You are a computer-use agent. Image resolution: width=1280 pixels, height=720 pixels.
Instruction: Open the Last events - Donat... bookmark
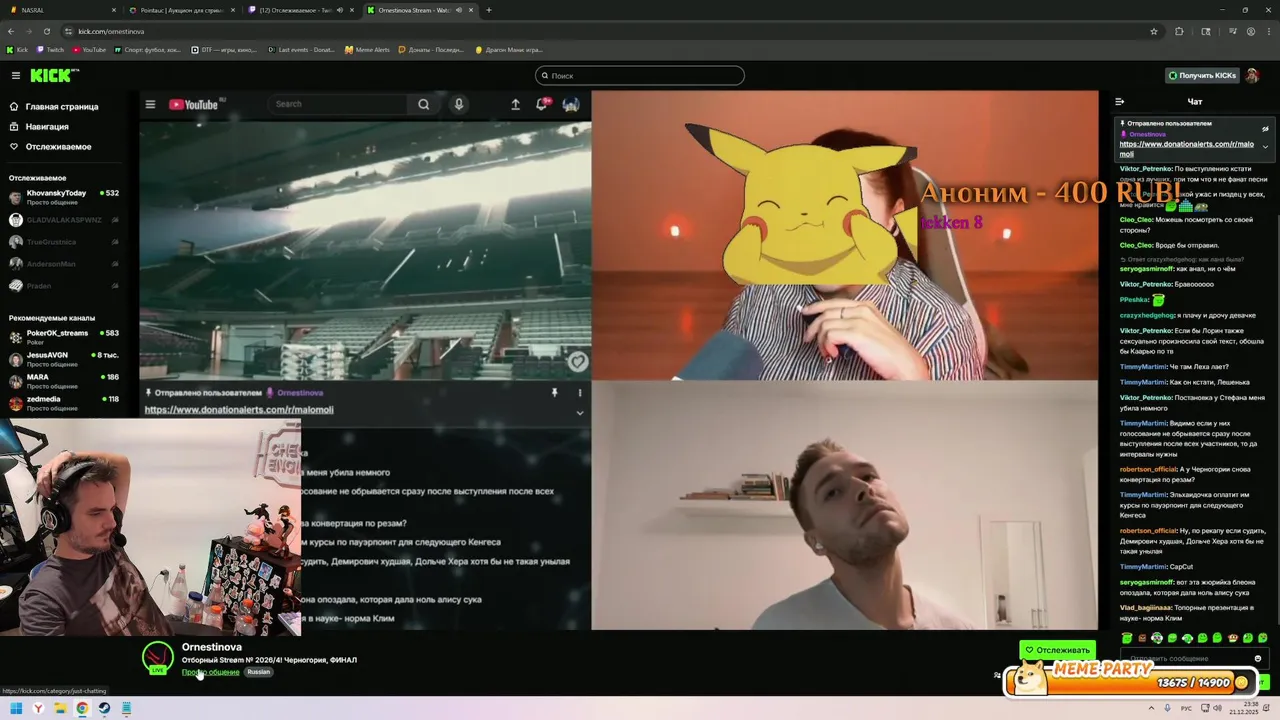tap(301, 49)
